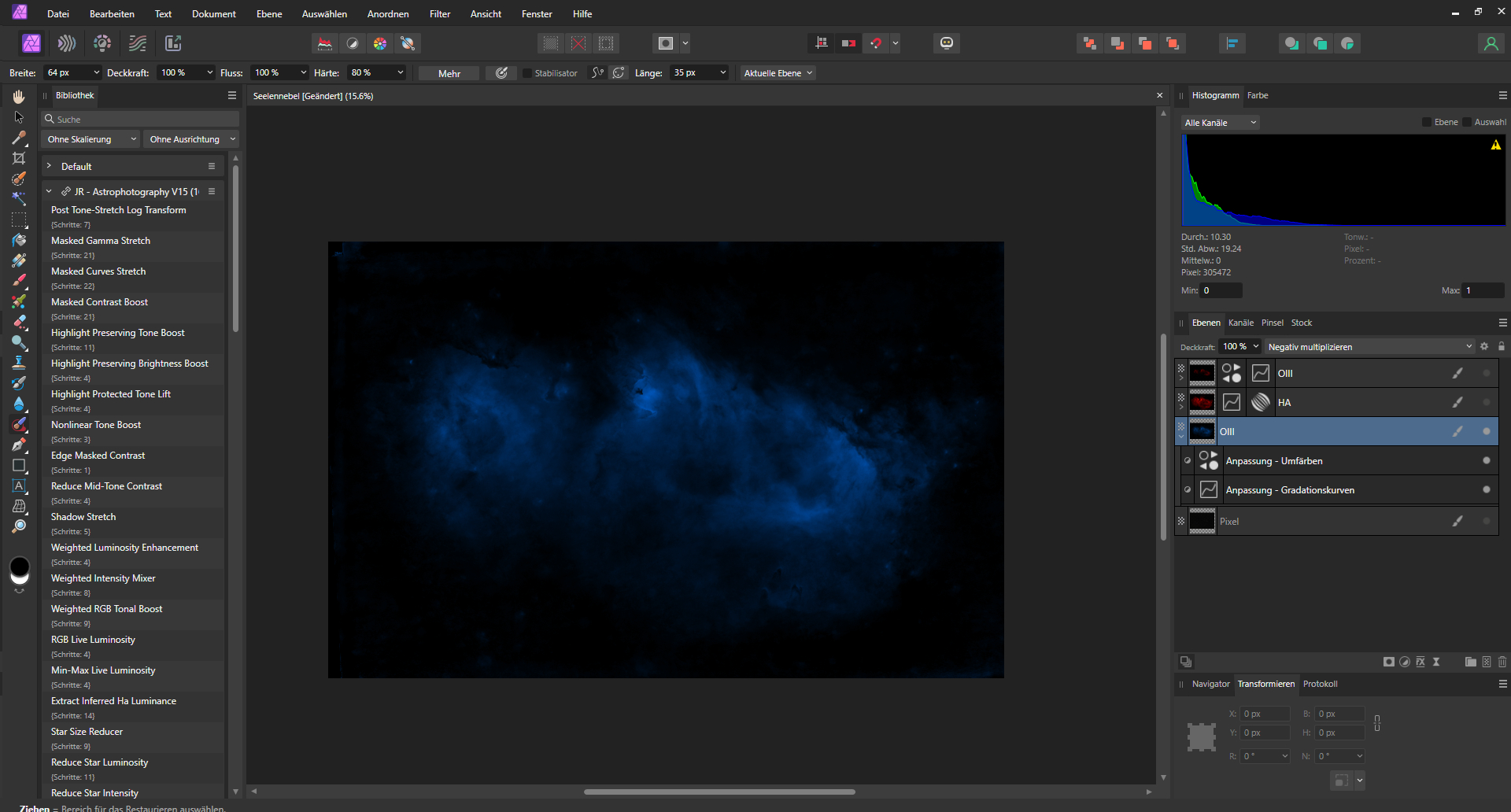Image resolution: width=1511 pixels, height=812 pixels.
Task: Select the Rectangular Marquee tool
Action: click(19, 220)
